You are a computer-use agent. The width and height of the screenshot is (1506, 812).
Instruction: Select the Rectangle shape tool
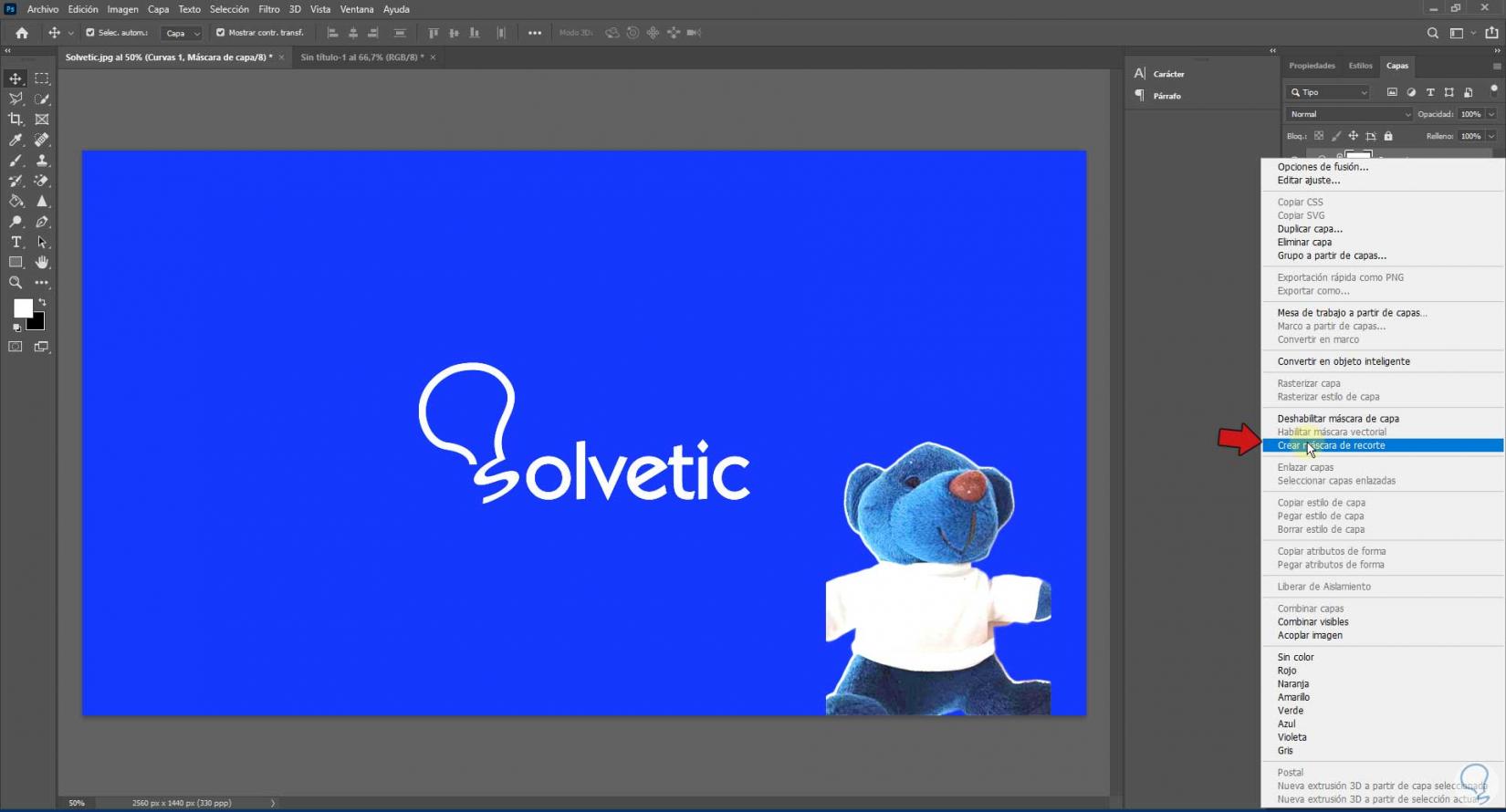[16, 263]
